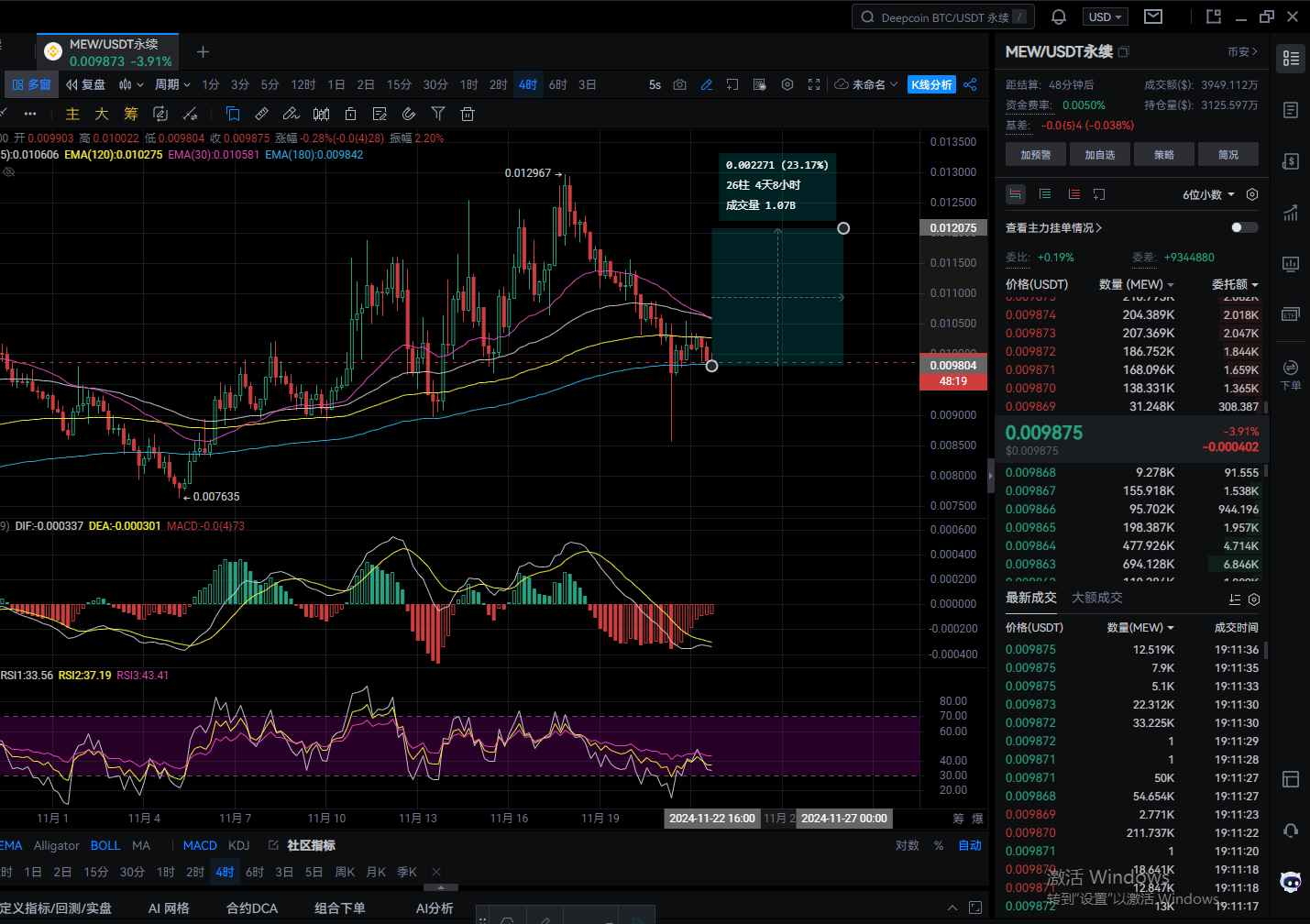The width and height of the screenshot is (1310, 924).
Task: Show buy-only order book view
Action: pyautogui.click(x=1045, y=194)
